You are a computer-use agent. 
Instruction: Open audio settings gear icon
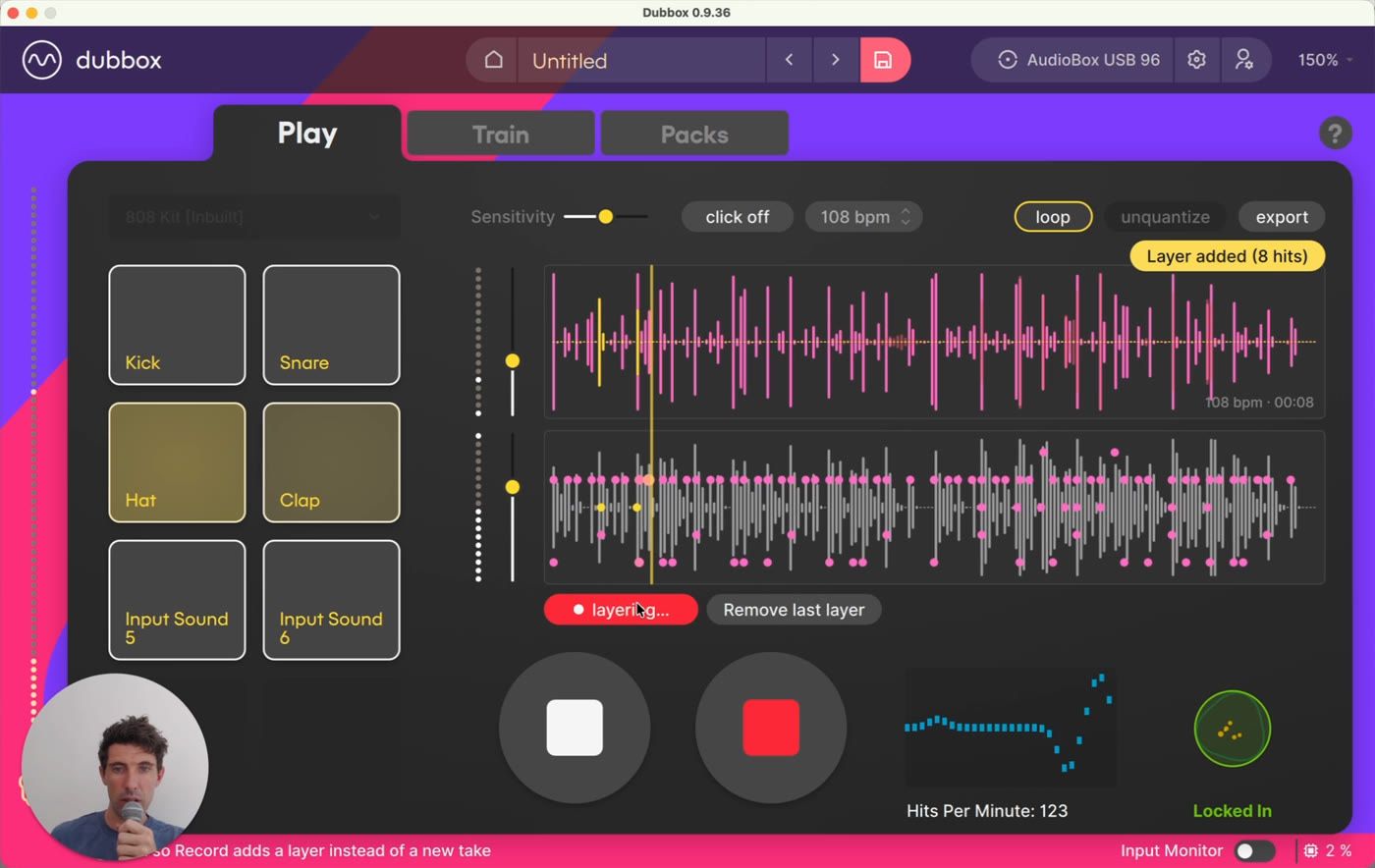click(1196, 60)
